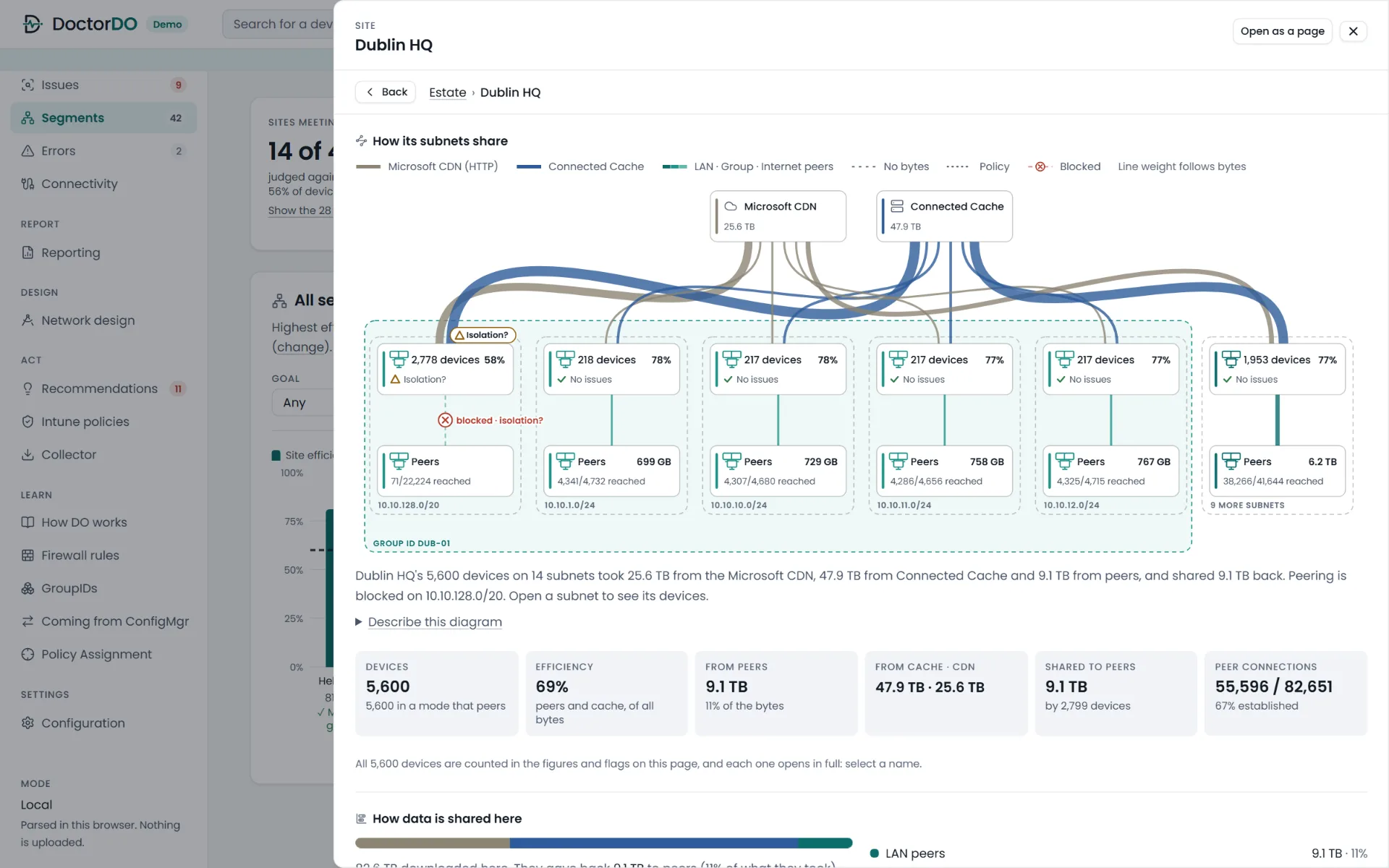The width and height of the screenshot is (1389, 868).
Task: Click the Connected Cache server icon
Action: coord(897,206)
